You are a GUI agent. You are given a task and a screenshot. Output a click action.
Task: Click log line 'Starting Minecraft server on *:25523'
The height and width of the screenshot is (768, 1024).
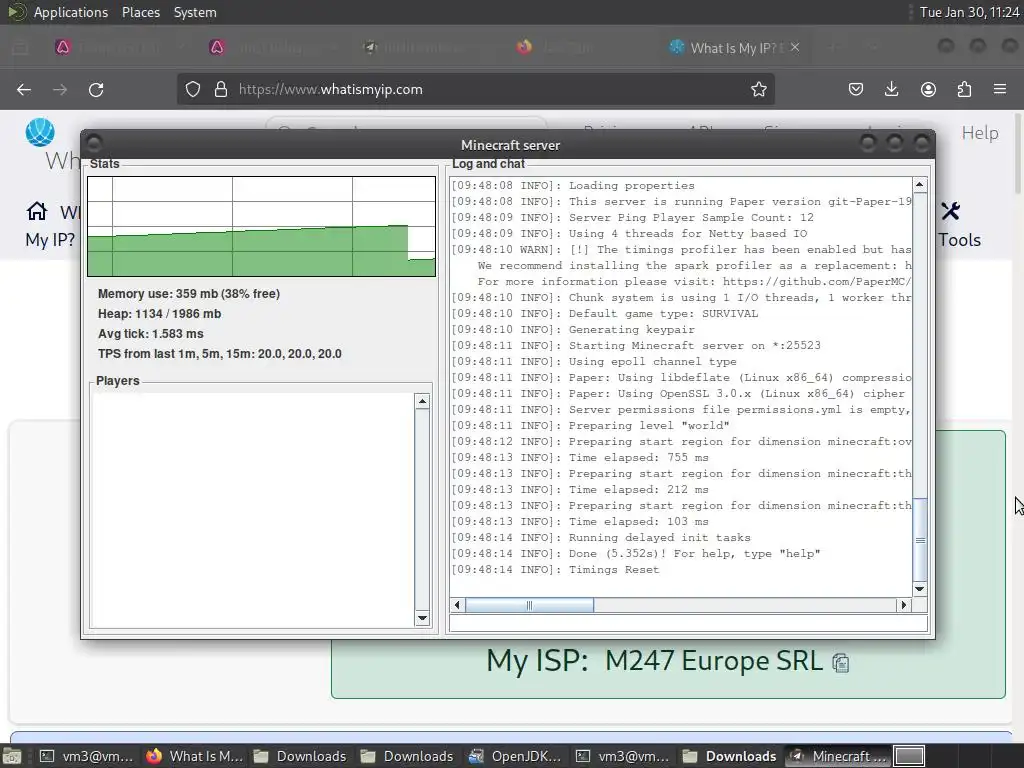[x=635, y=345]
